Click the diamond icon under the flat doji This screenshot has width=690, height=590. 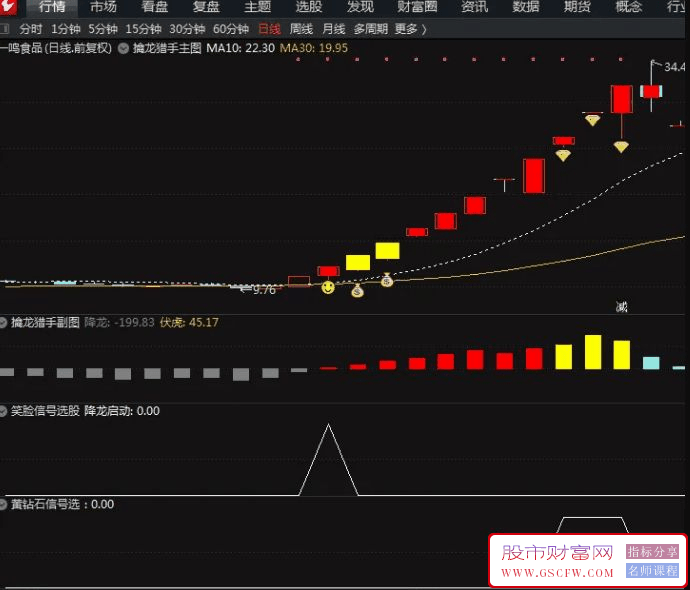click(x=592, y=120)
